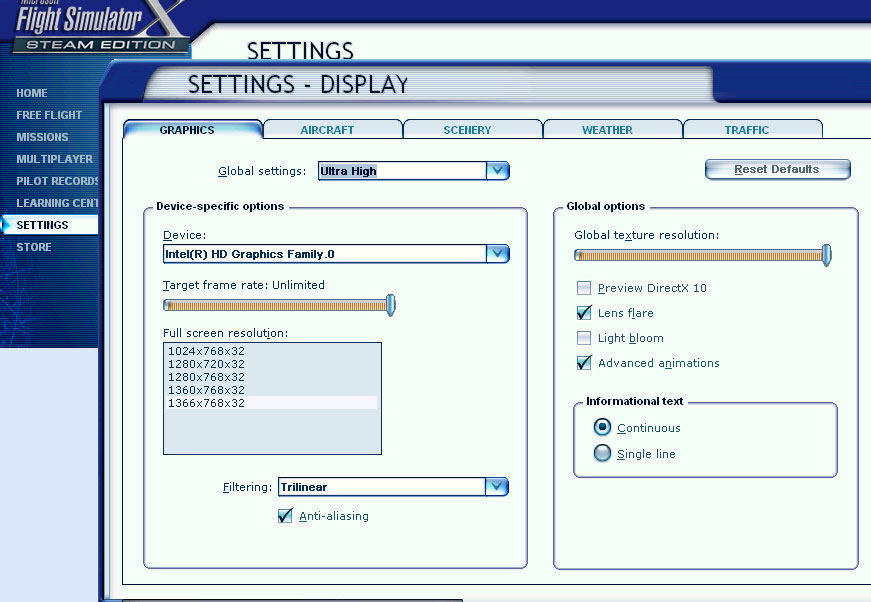Viewport: 871px width, 602px height.
Task: Go to Free Flight in sidebar
Action: (49, 115)
